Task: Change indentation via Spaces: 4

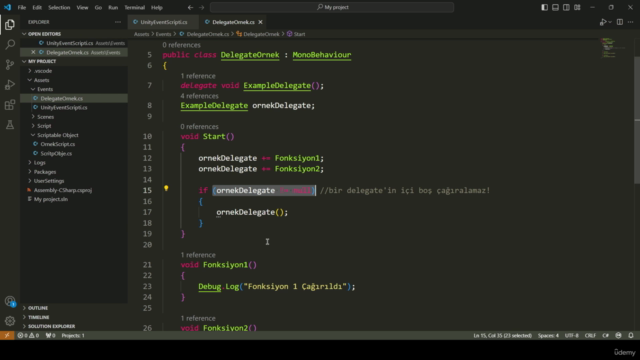Action: click(x=548, y=336)
